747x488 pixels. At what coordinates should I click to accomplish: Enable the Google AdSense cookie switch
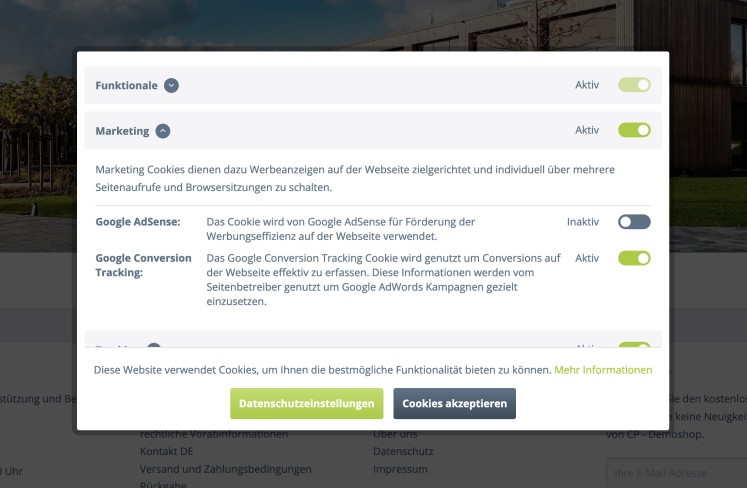coord(634,222)
